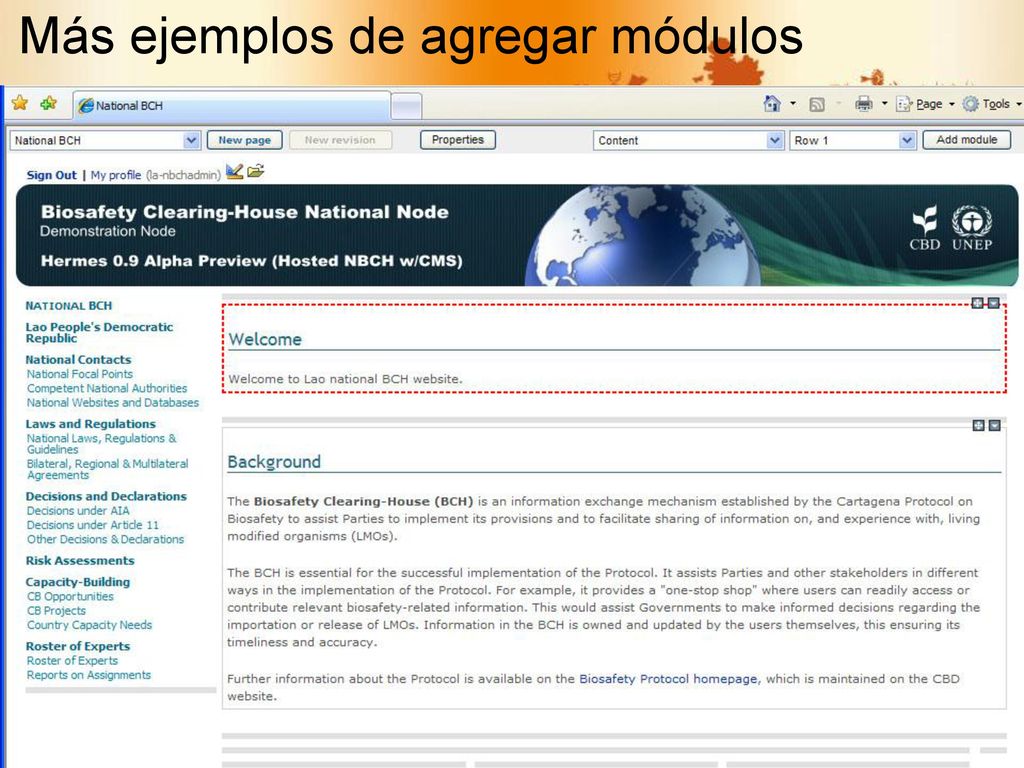The image size is (1024, 768).
Task: Open the Biosafety Protocol homepage link
Action: [x=668, y=679]
